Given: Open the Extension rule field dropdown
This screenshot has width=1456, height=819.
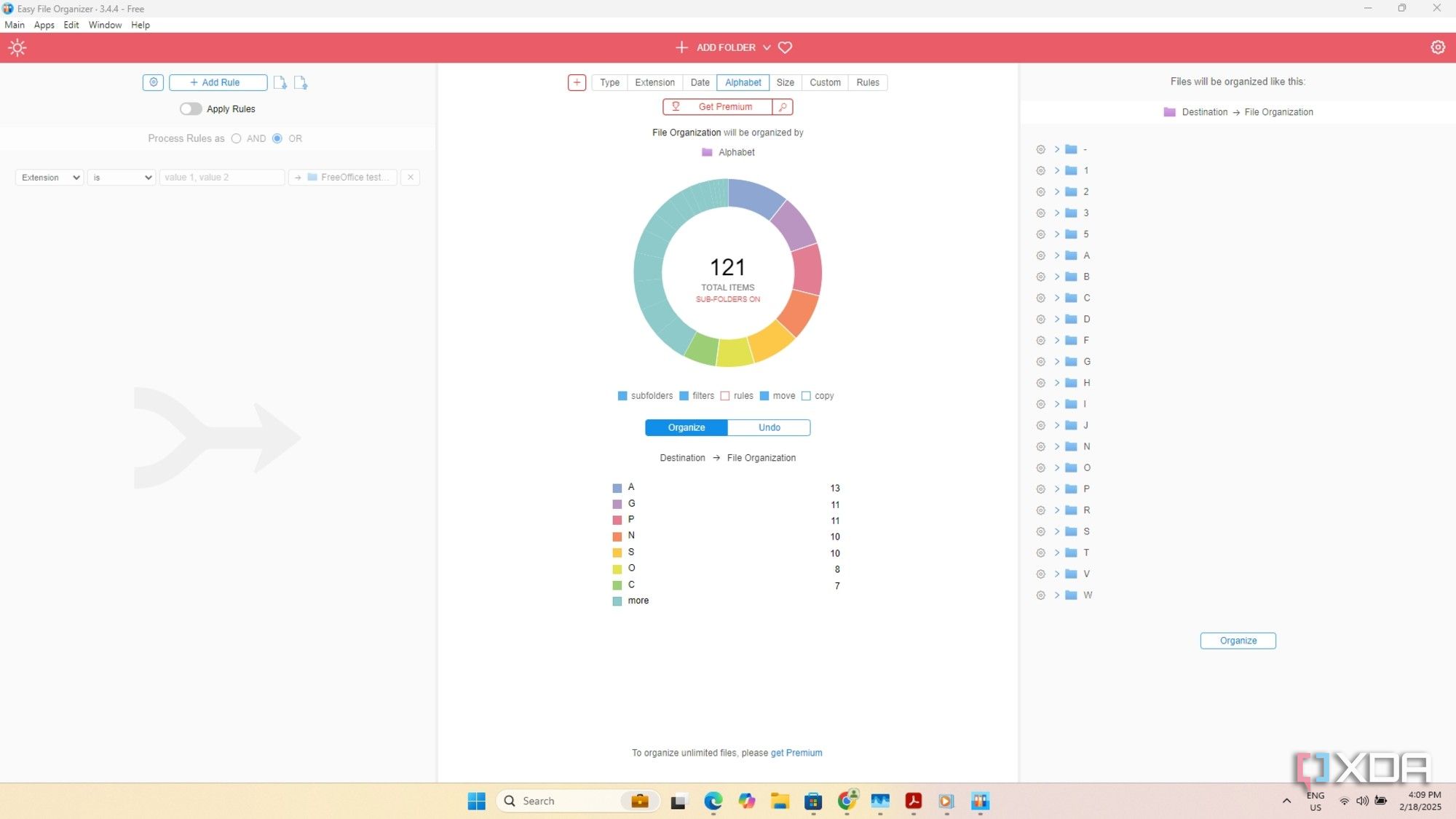Looking at the screenshot, I should (50, 177).
